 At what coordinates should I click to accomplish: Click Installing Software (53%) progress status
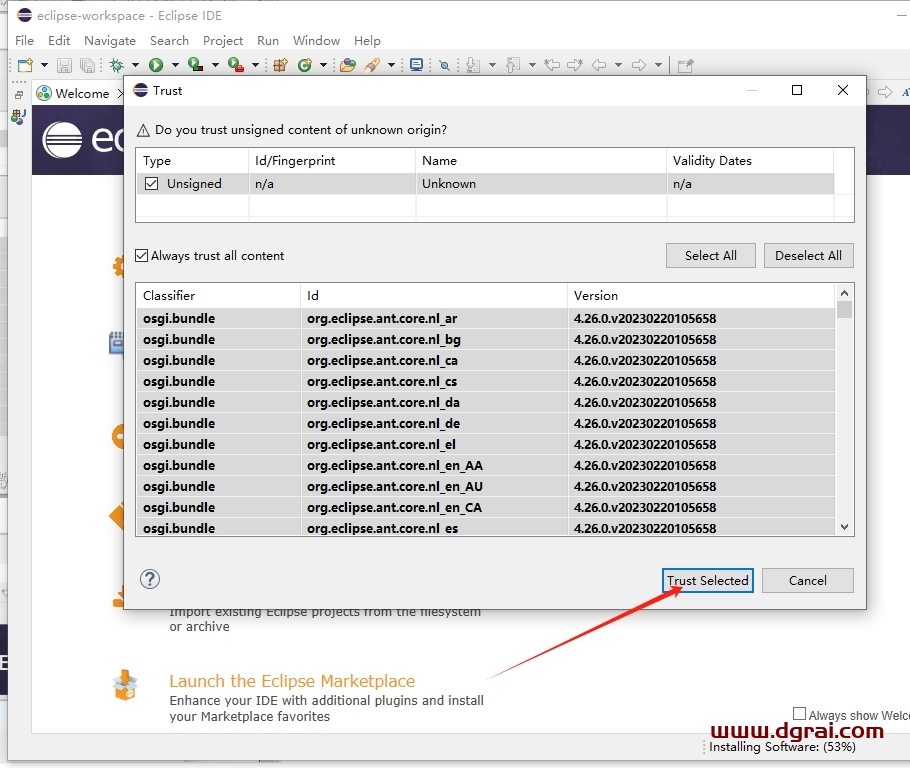tap(782, 747)
